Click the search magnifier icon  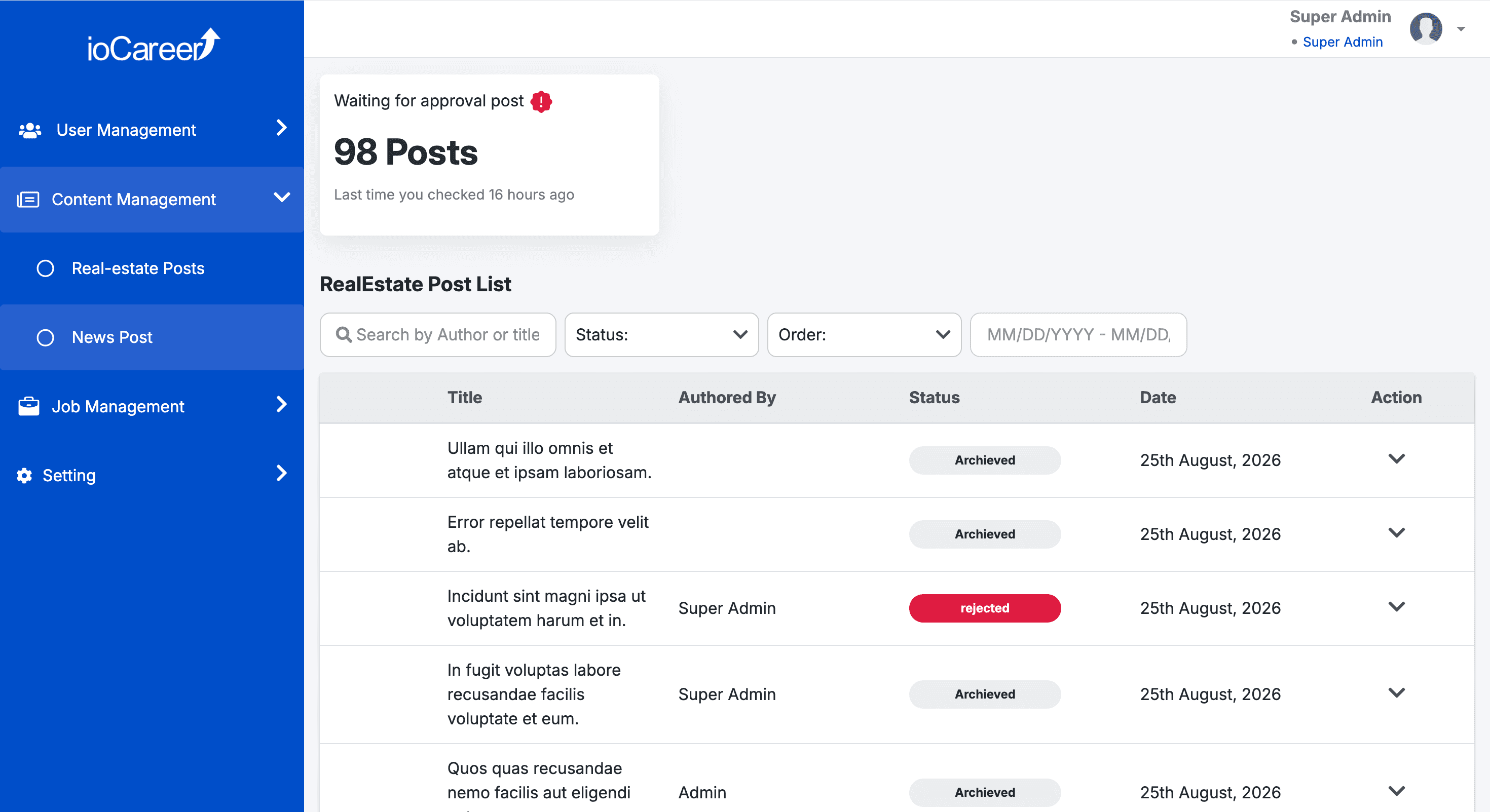[344, 335]
